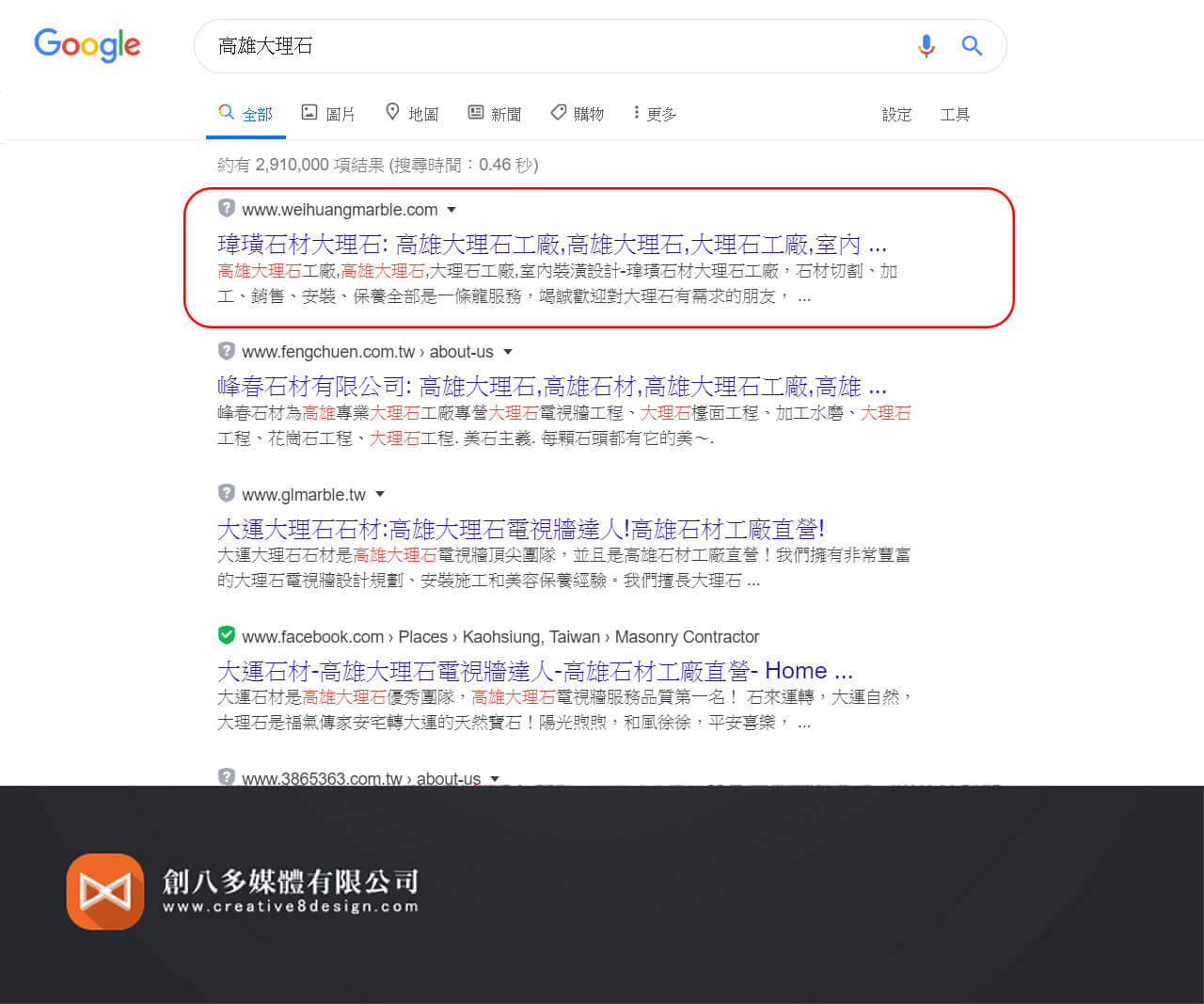Viewport: 1204px width, 1004px height.
Task: Click shield icon beside www.glmarble.tw
Action: [x=226, y=492]
